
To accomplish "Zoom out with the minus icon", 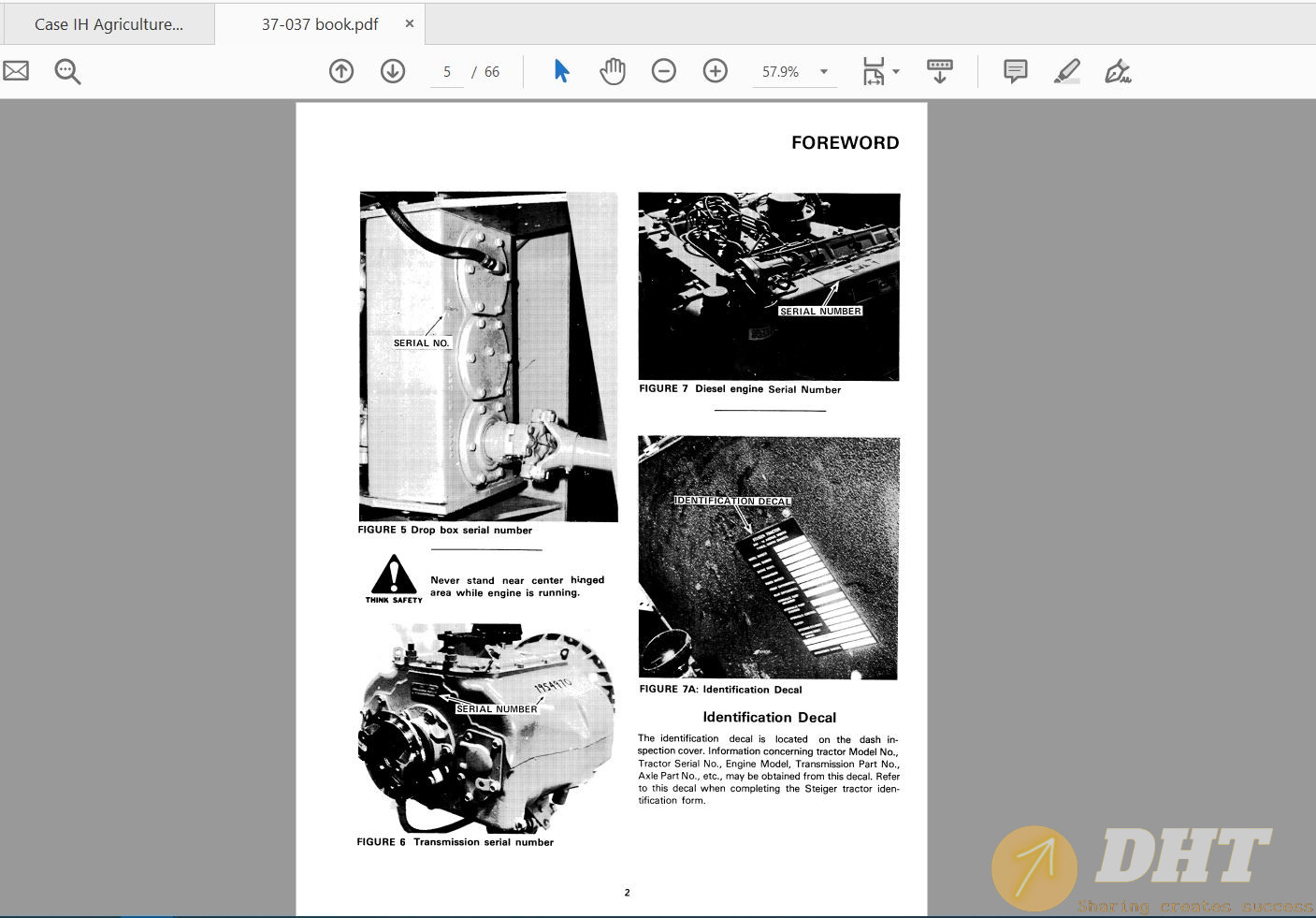I will coord(664,71).
